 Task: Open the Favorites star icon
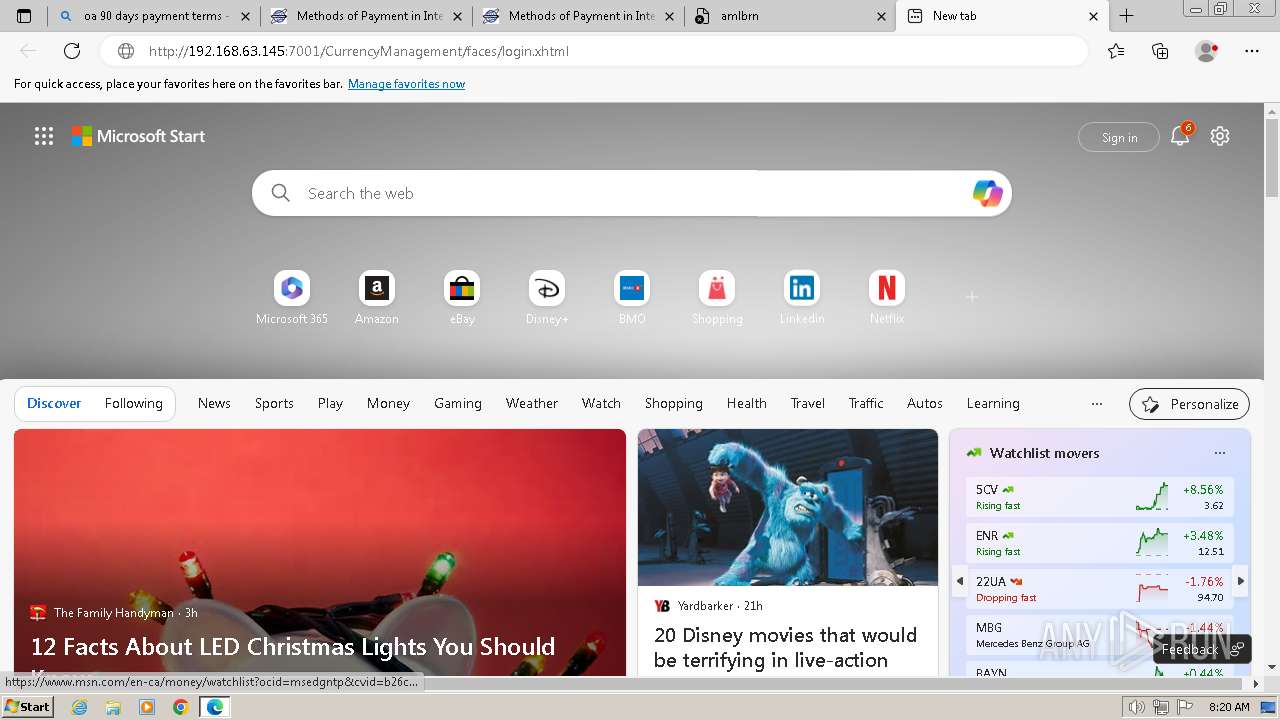pos(1116,51)
